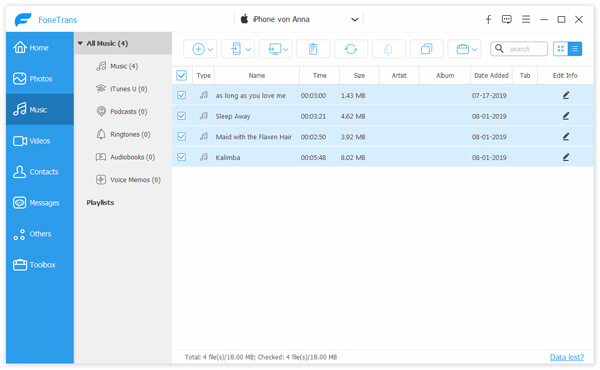
Task: Click the search magnifier icon
Action: coord(499,49)
